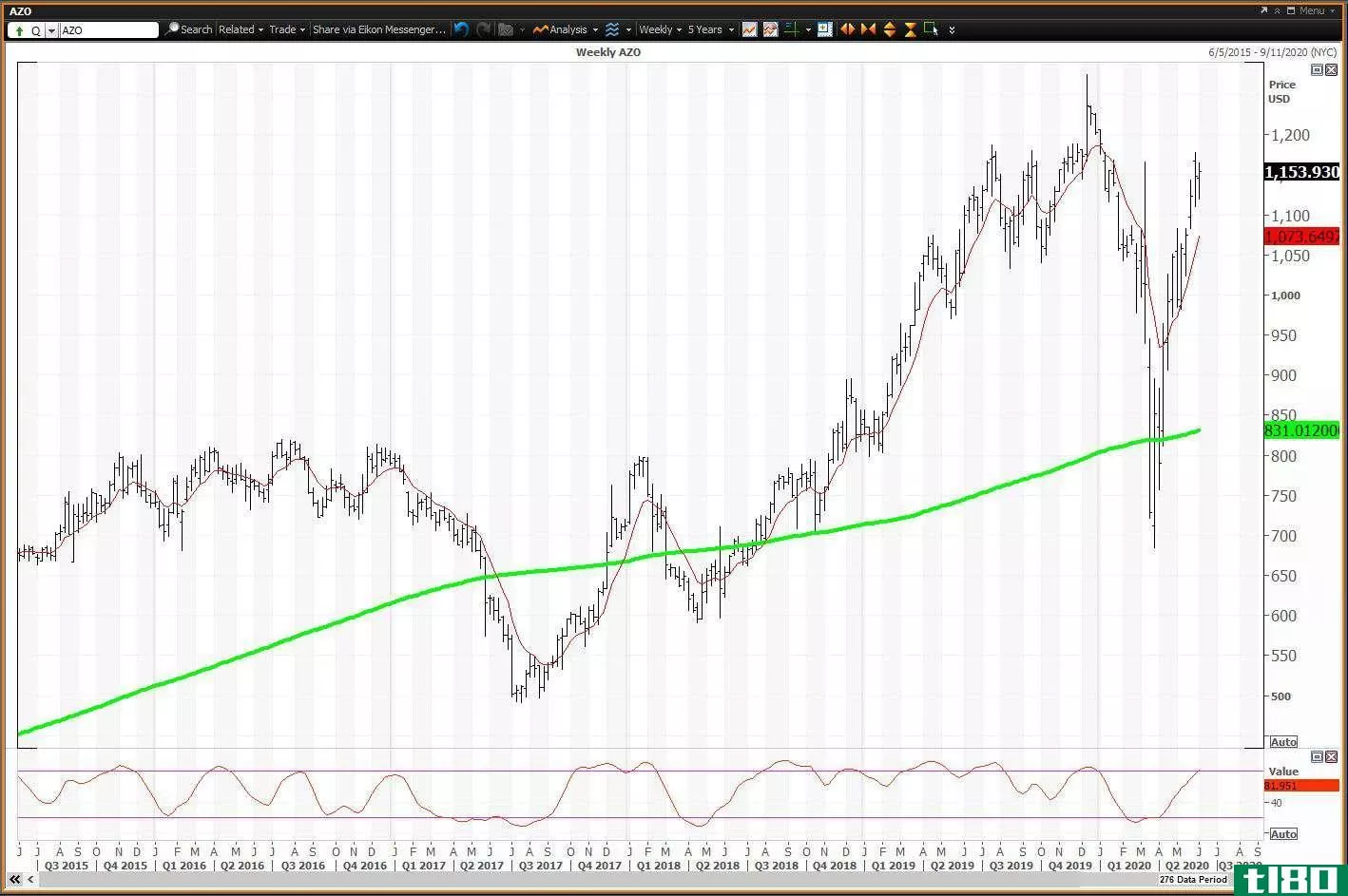Click the redo arrow icon
The width and height of the screenshot is (1348, 896).
click(483, 29)
